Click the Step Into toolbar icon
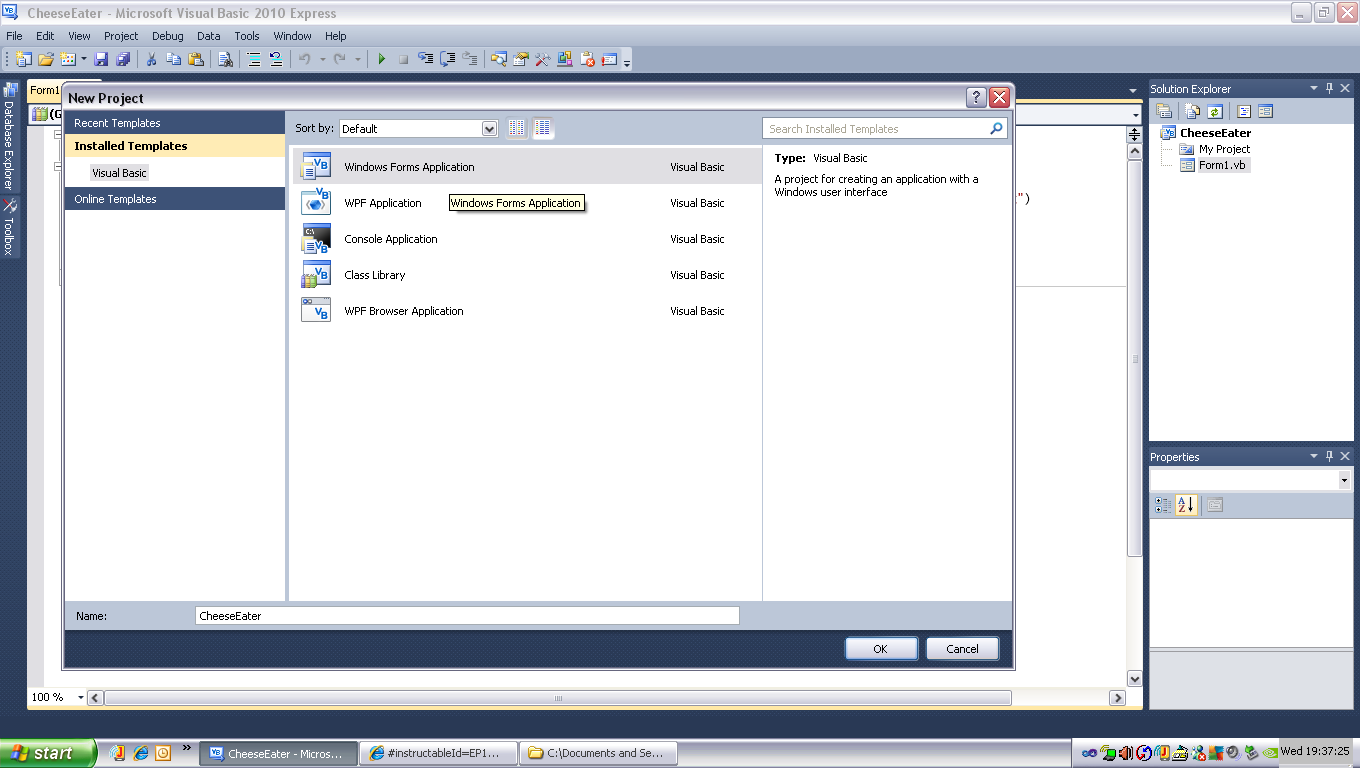 coord(425,60)
